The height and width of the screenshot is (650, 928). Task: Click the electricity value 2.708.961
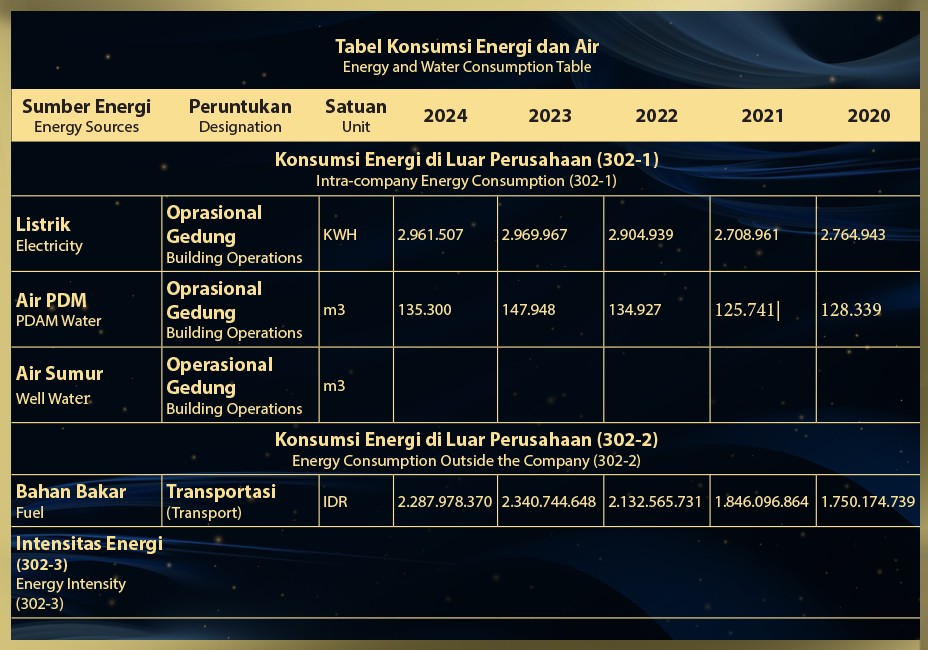pyautogui.click(x=748, y=235)
